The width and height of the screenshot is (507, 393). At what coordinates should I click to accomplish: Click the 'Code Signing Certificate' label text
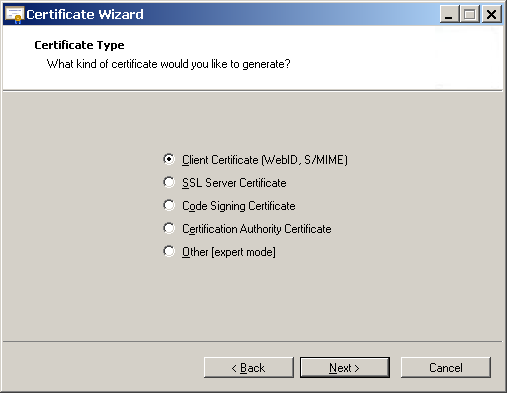point(239,206)
